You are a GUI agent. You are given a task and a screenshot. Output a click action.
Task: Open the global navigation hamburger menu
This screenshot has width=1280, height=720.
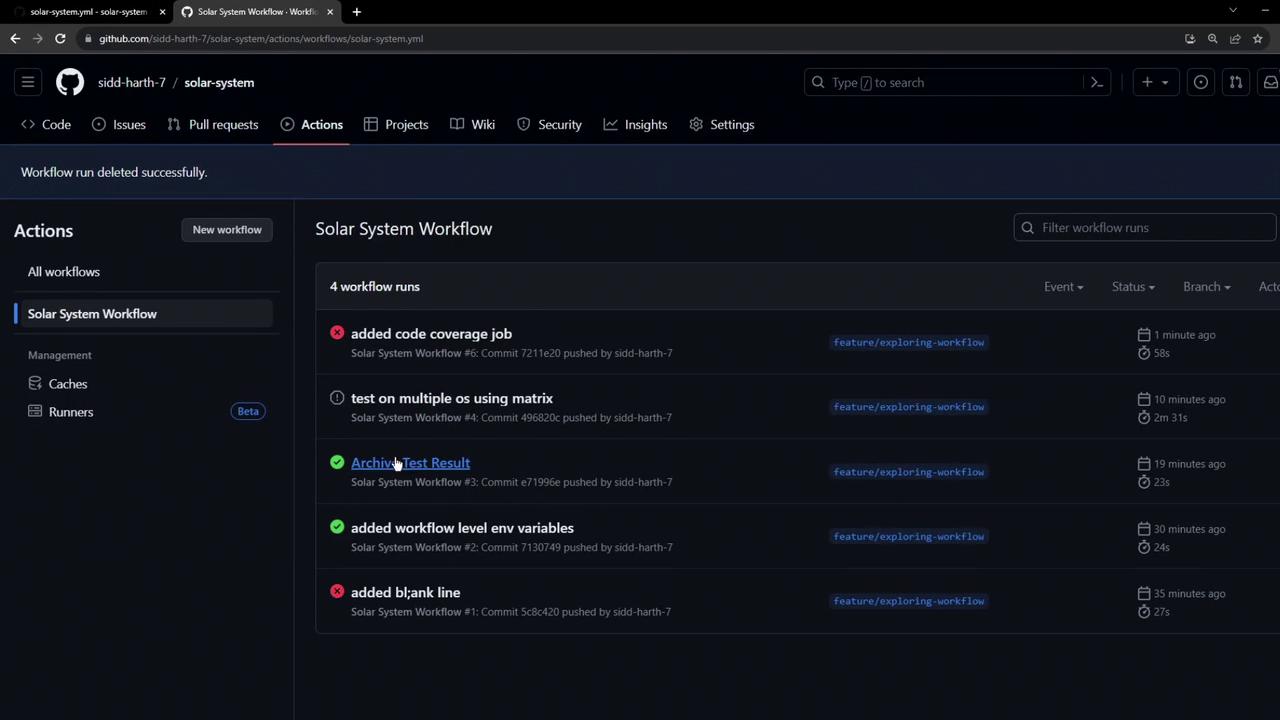28,82
